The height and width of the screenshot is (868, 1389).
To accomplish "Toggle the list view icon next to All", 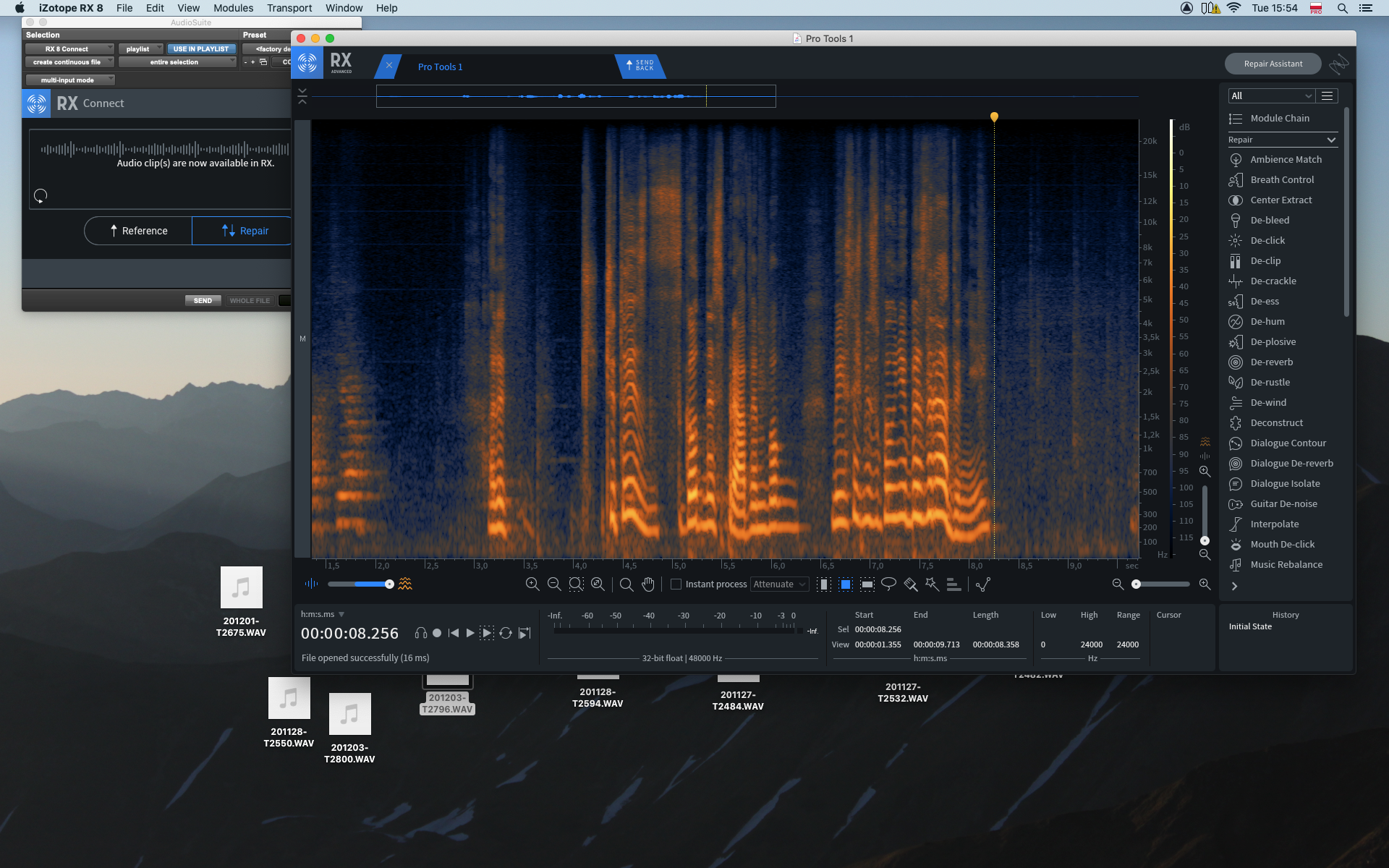I will tap(1327, 95).
